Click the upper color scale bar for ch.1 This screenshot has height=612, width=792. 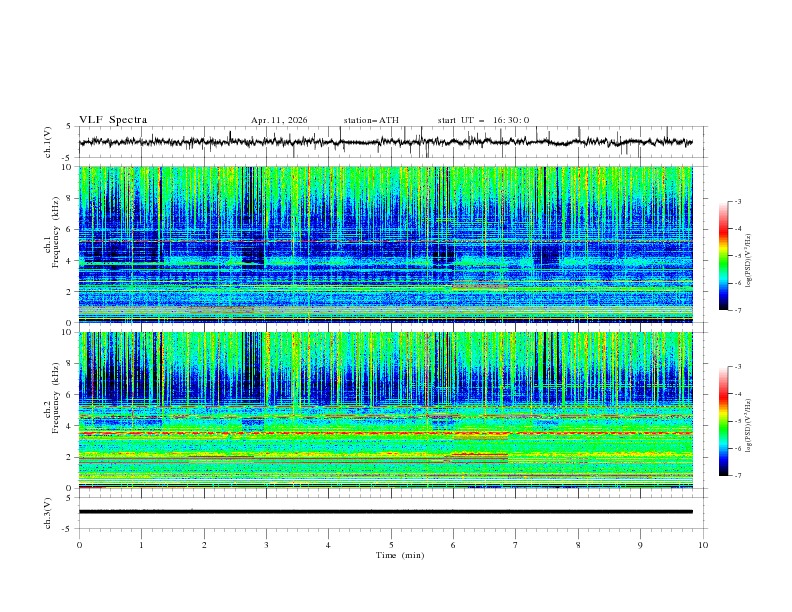click(x=723, y=256)
